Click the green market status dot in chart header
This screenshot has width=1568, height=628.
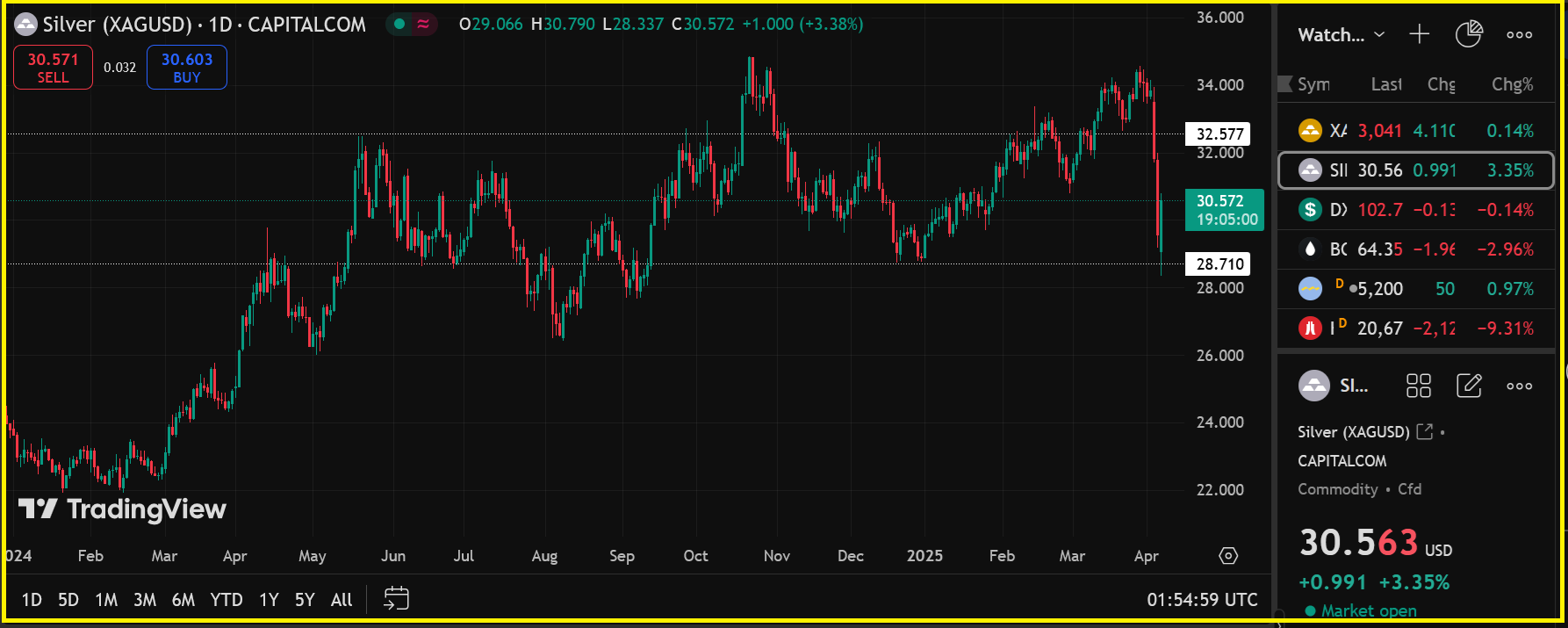coord(399,24)
